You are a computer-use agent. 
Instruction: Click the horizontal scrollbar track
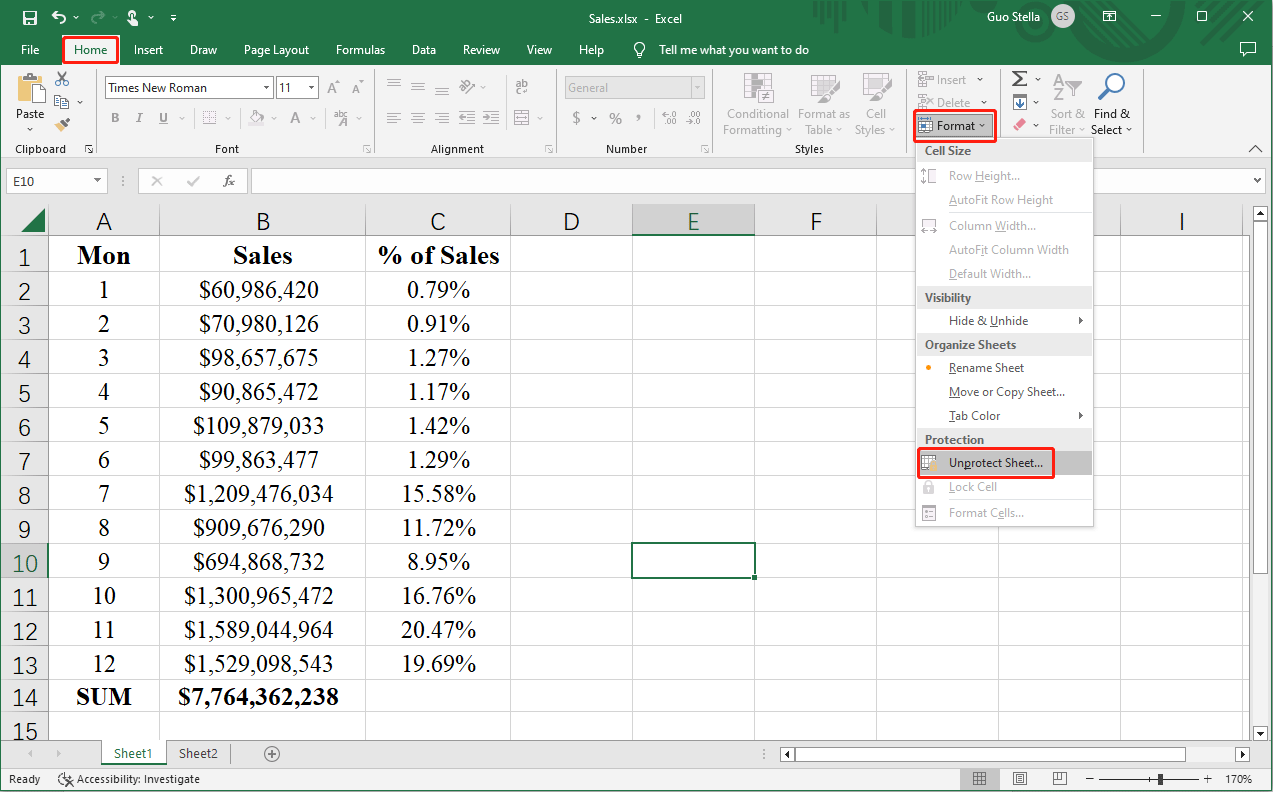coord(990,754)
